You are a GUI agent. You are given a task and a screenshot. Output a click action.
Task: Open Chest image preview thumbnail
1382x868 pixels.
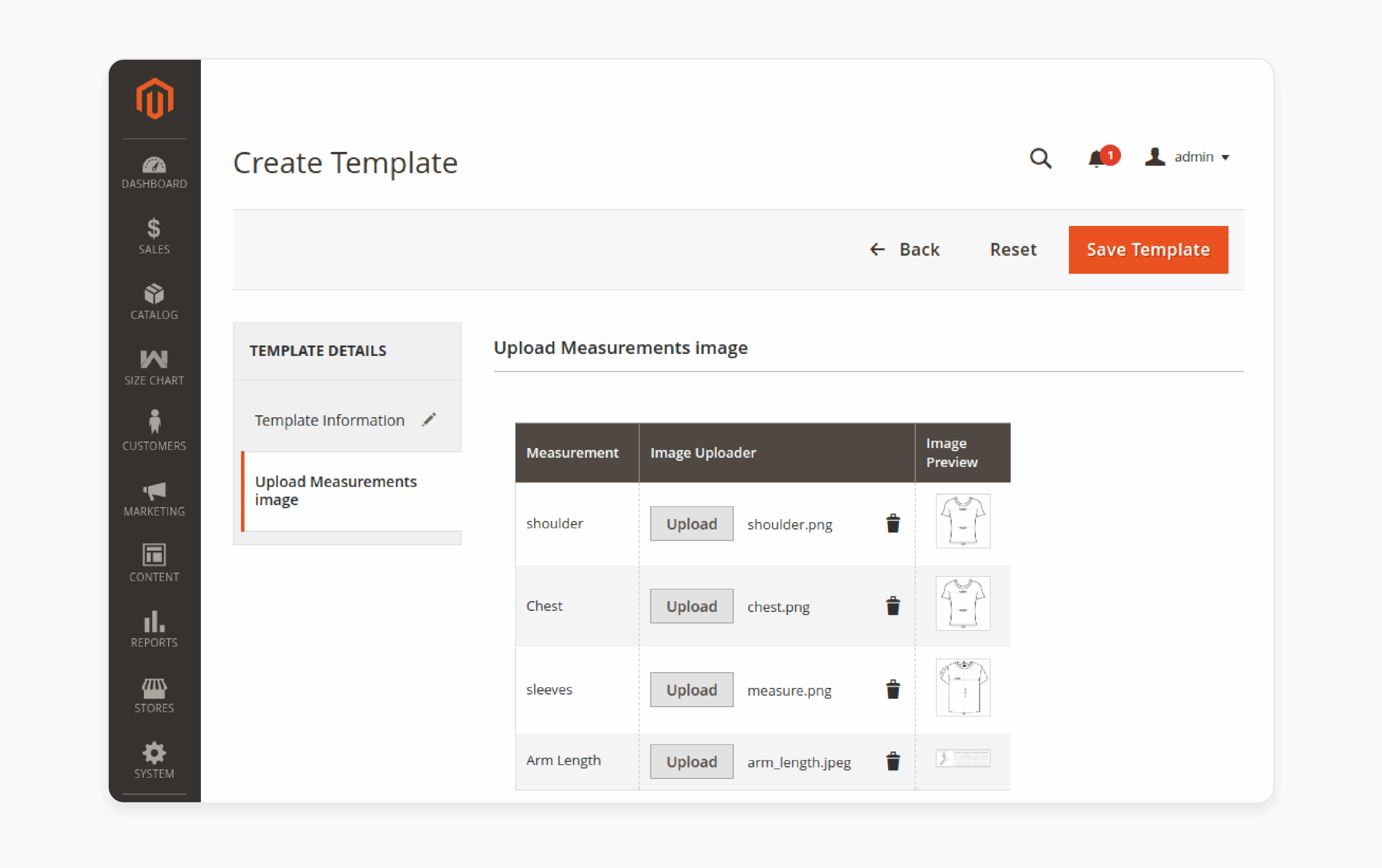(963, 603)
